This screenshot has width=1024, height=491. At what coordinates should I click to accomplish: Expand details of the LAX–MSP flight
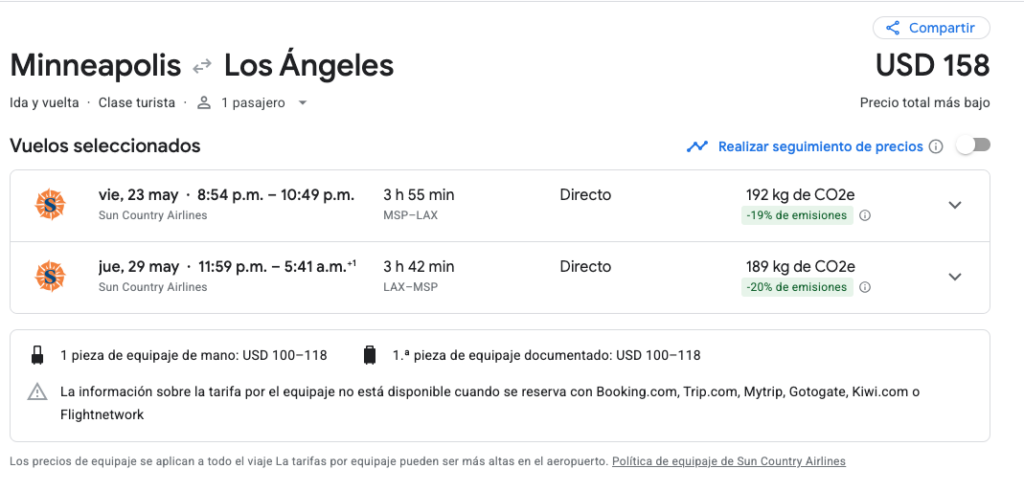coord(955,277)
